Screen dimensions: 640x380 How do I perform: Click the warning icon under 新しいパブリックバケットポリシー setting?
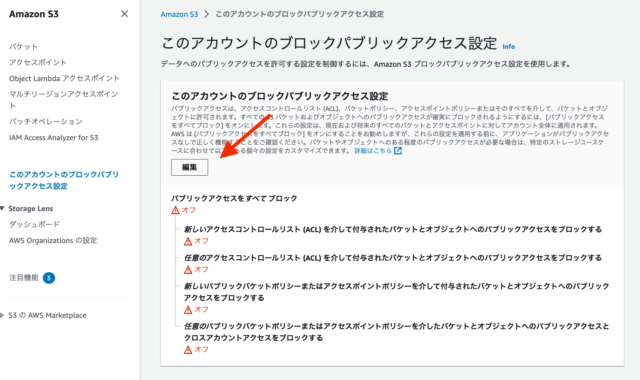pos(188,310)
